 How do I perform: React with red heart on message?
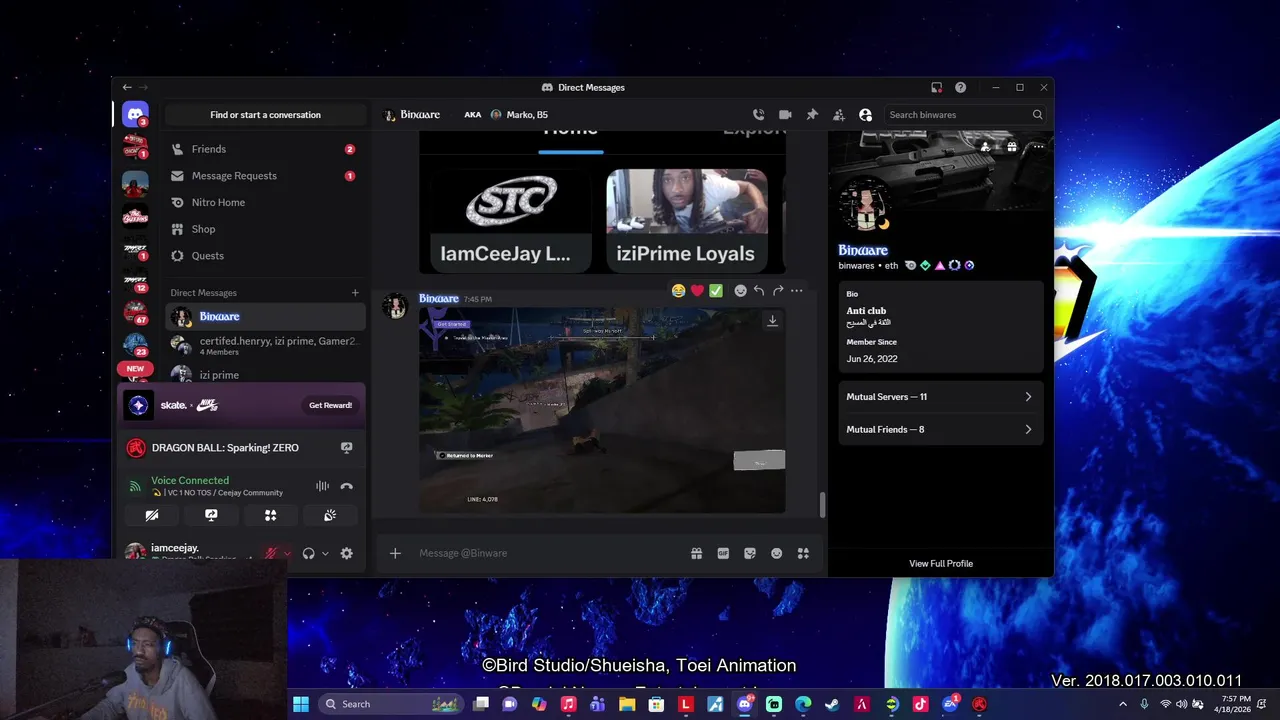(697, 291)
